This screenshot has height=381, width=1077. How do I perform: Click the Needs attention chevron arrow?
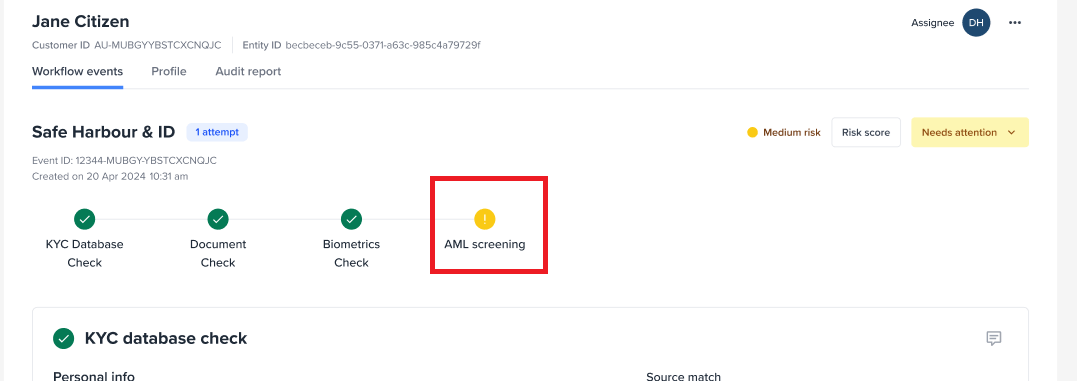tap(1011, 132)
